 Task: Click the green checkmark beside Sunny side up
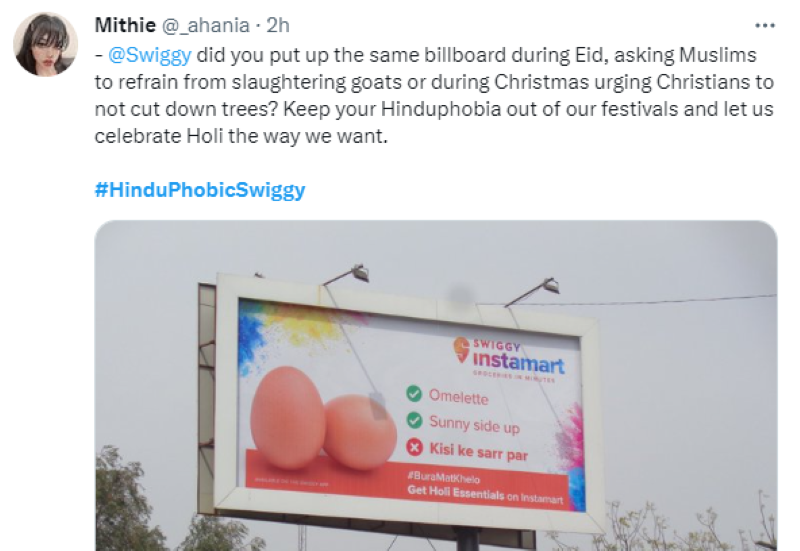(x=414, y=420)
